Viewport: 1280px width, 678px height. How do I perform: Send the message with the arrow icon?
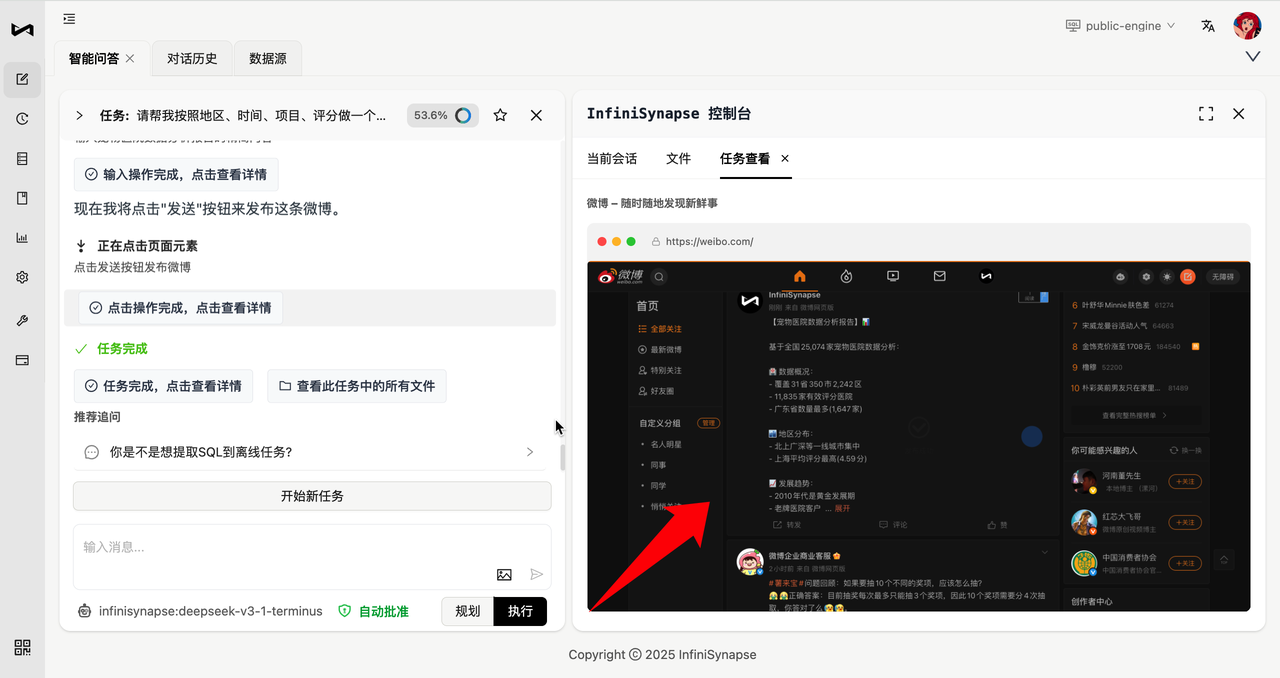pos(537,575)
